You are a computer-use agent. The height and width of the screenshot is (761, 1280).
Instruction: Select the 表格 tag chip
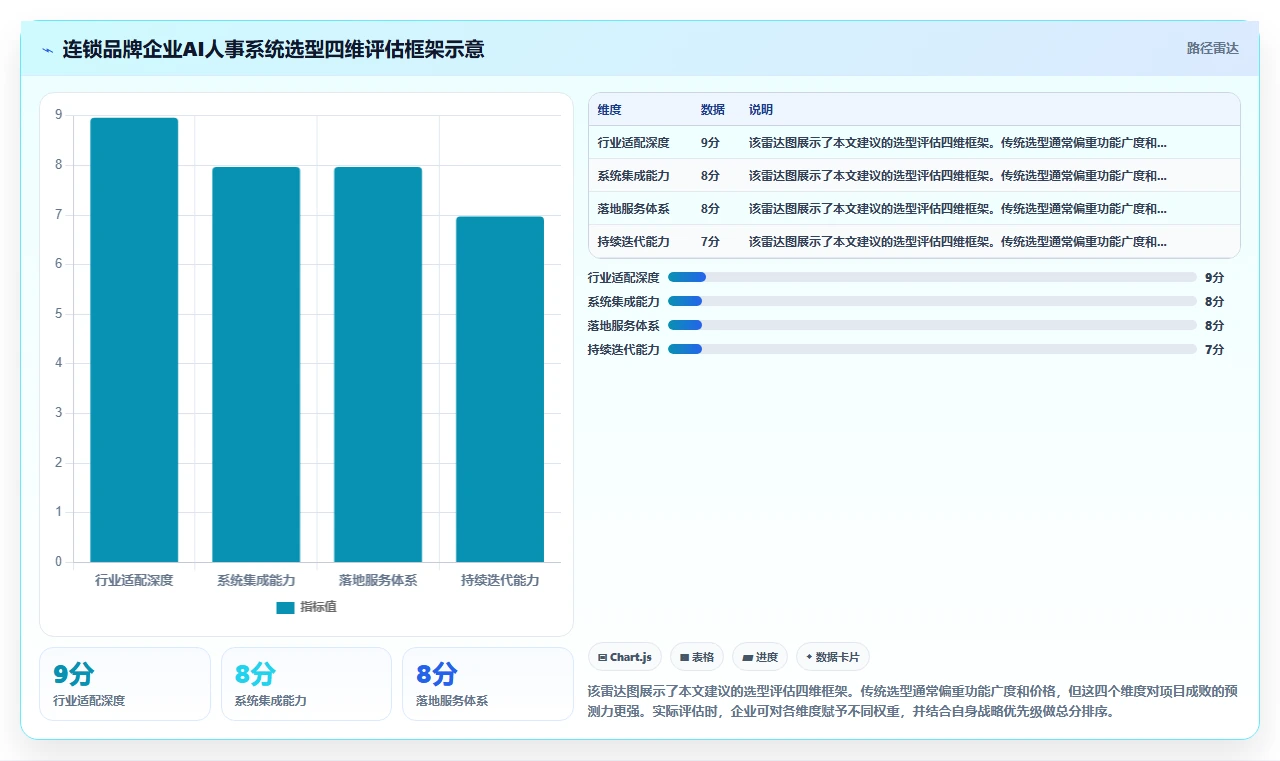click(x=697, y=657)
